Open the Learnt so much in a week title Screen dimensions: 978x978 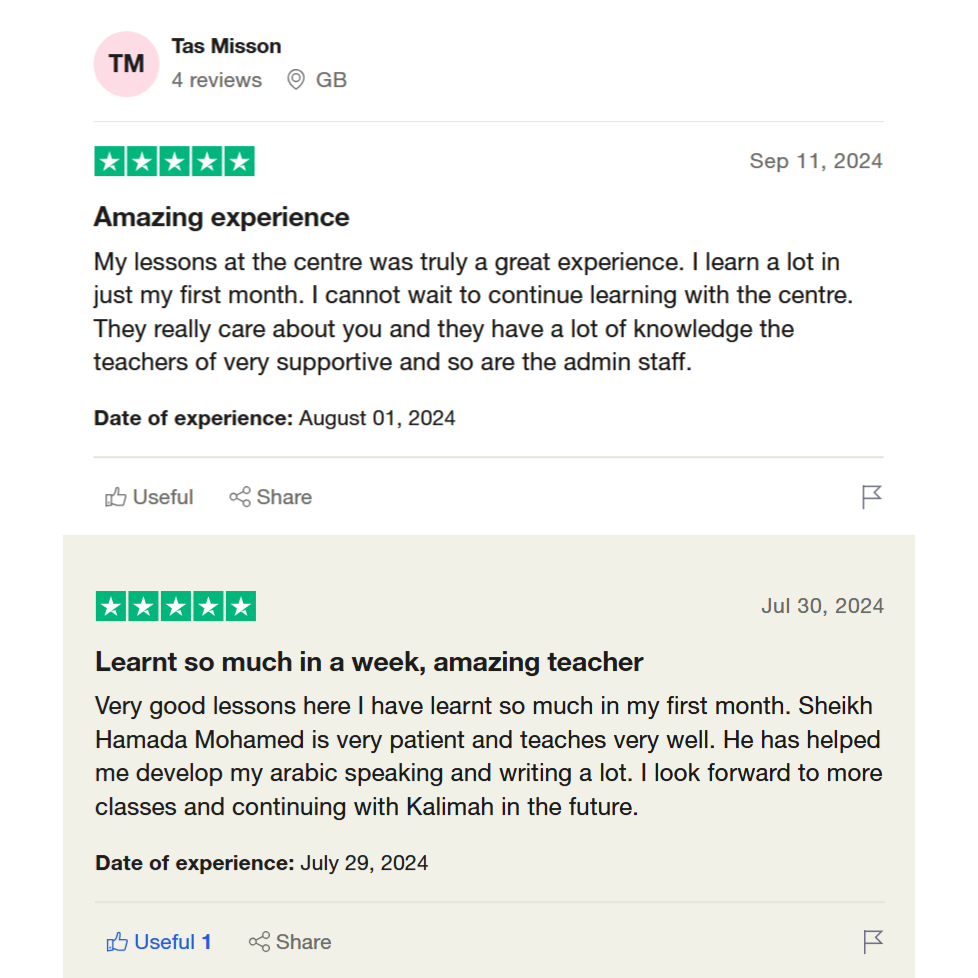point(369,662)
